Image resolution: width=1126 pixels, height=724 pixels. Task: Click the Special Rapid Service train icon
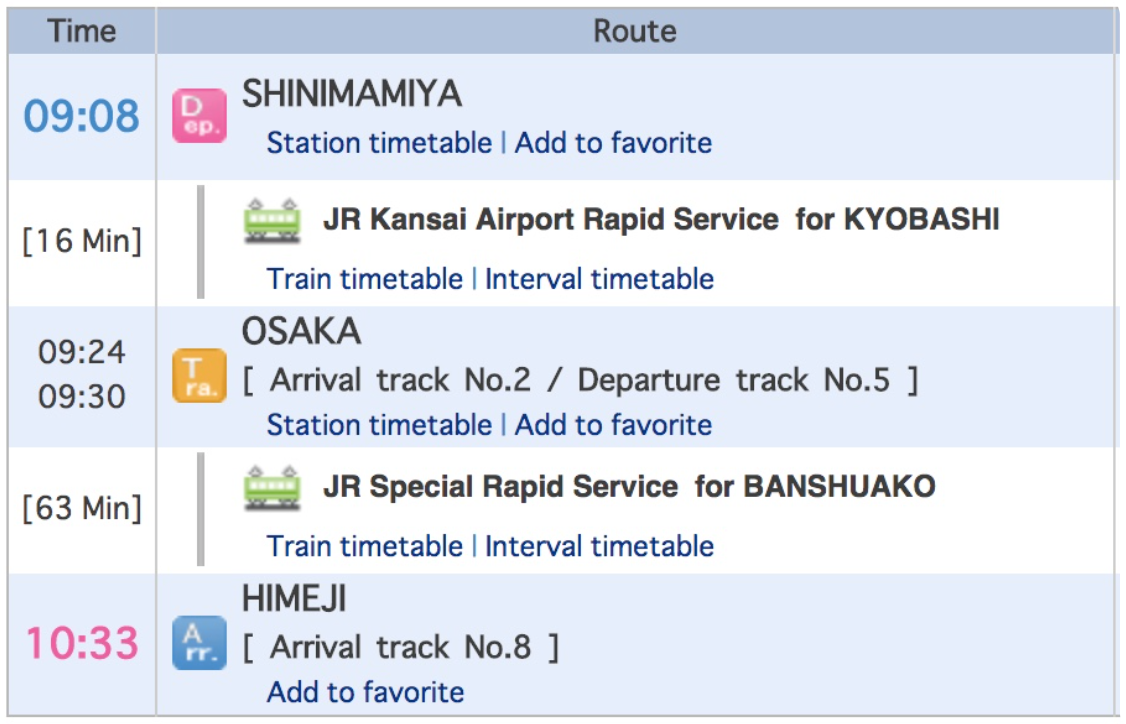pos(272,487)
